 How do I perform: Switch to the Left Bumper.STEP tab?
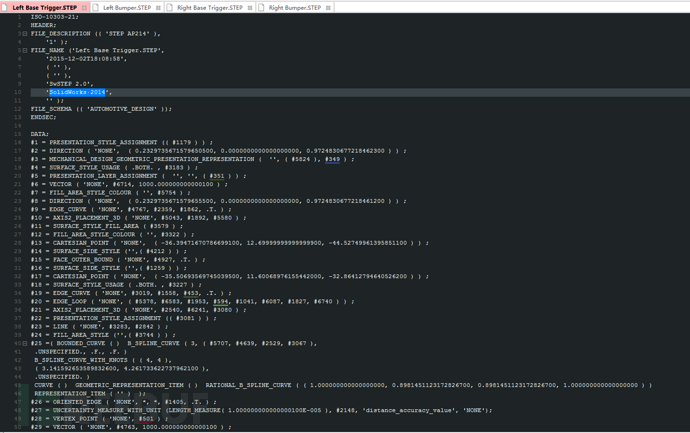pos(127,7)
